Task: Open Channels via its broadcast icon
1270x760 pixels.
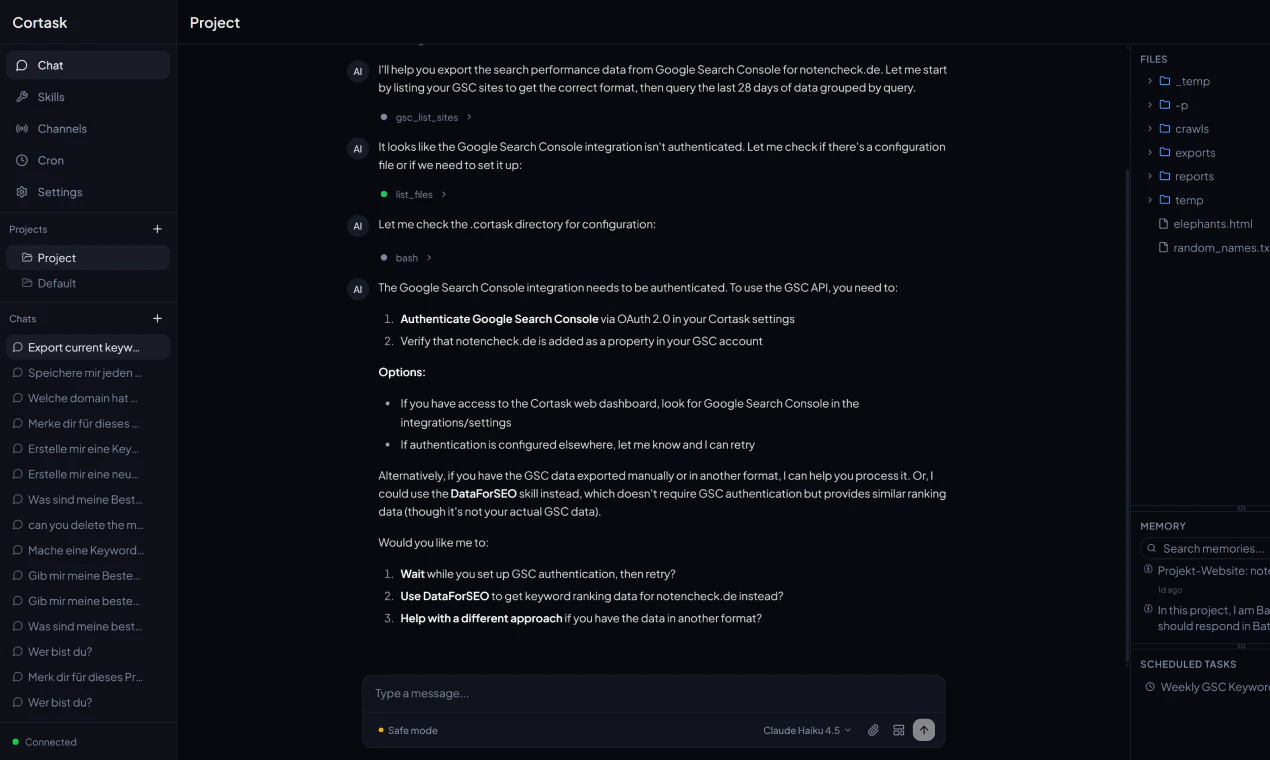Action: (x=22, y=129)
